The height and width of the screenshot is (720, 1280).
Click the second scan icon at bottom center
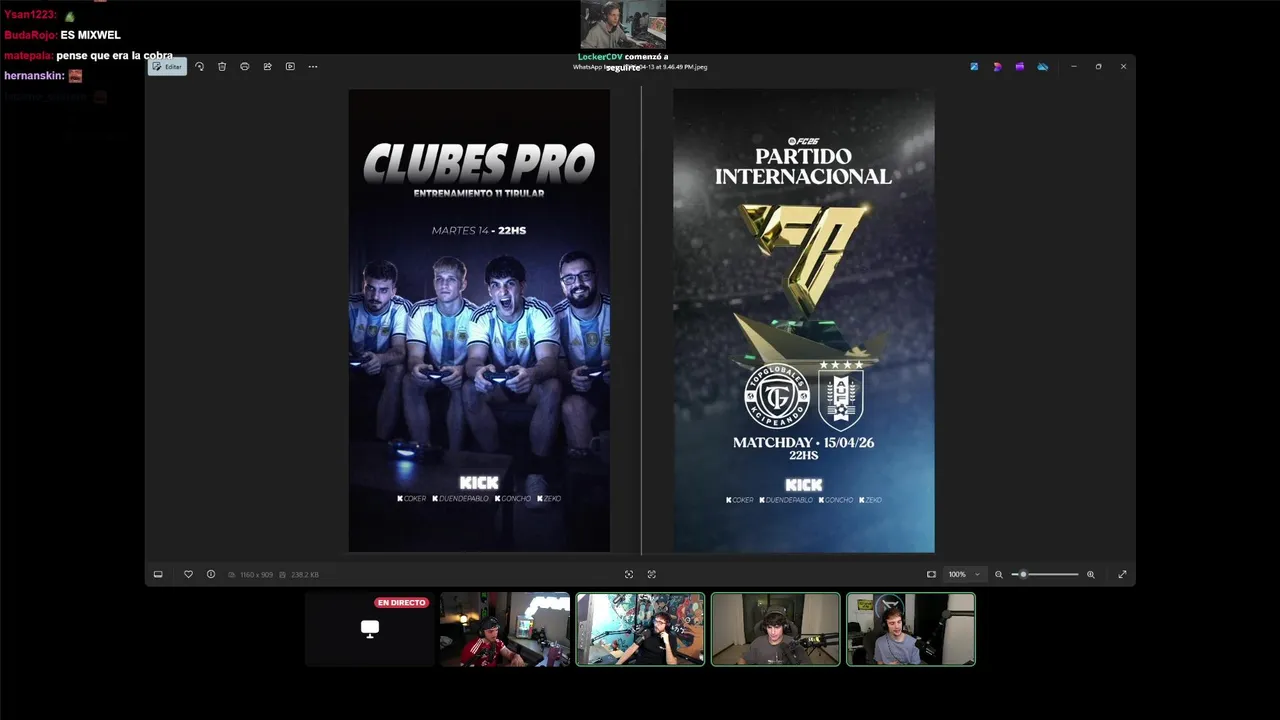click(x=652, y=574)
